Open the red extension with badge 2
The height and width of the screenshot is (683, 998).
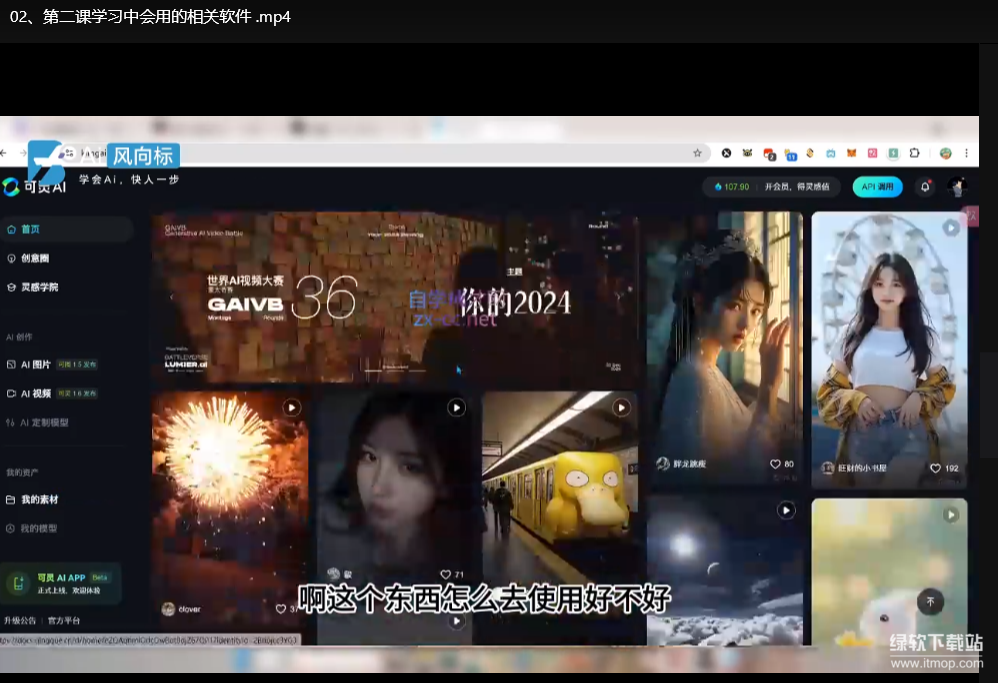click(769, 153)
